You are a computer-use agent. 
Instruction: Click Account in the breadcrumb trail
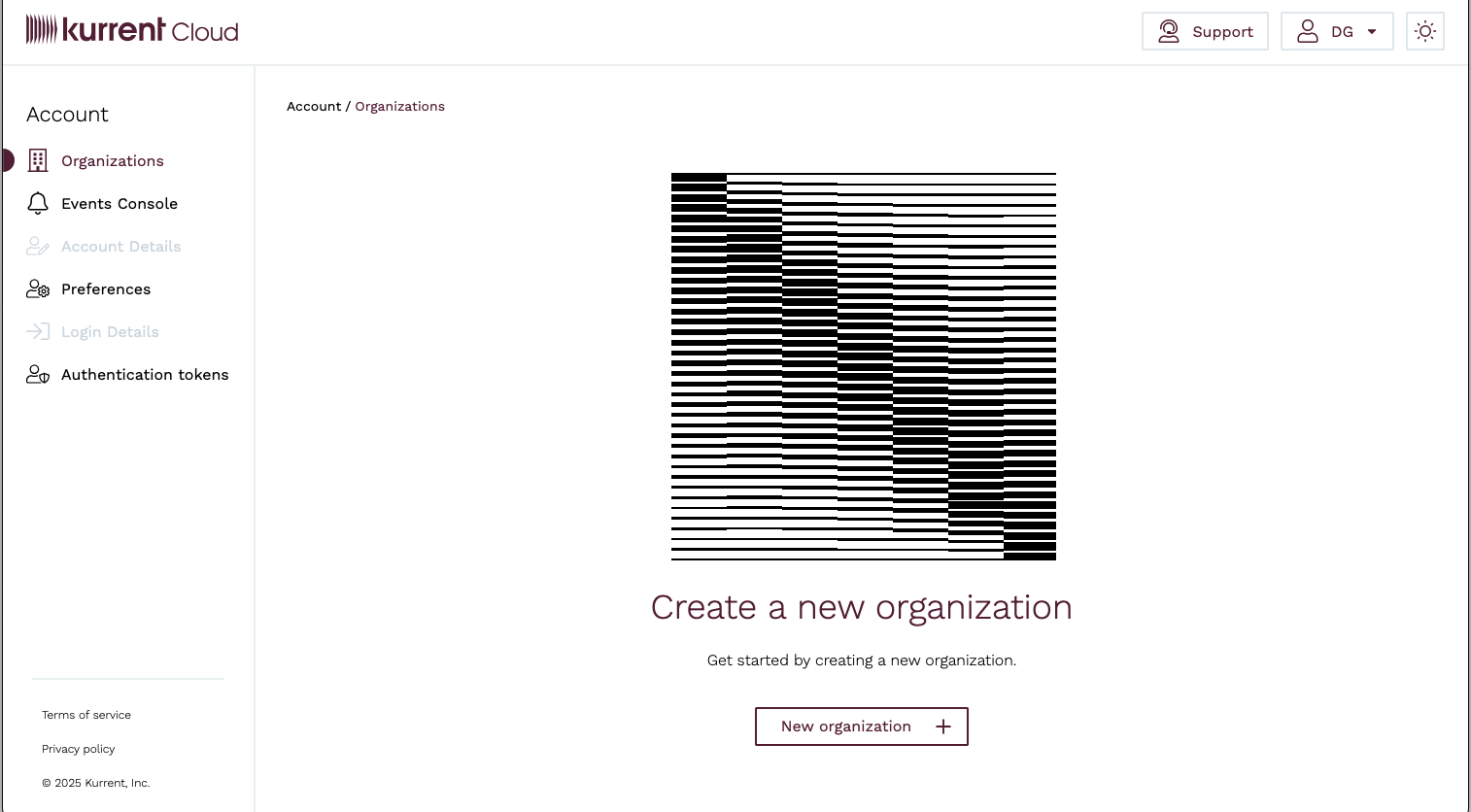(314, 106)
